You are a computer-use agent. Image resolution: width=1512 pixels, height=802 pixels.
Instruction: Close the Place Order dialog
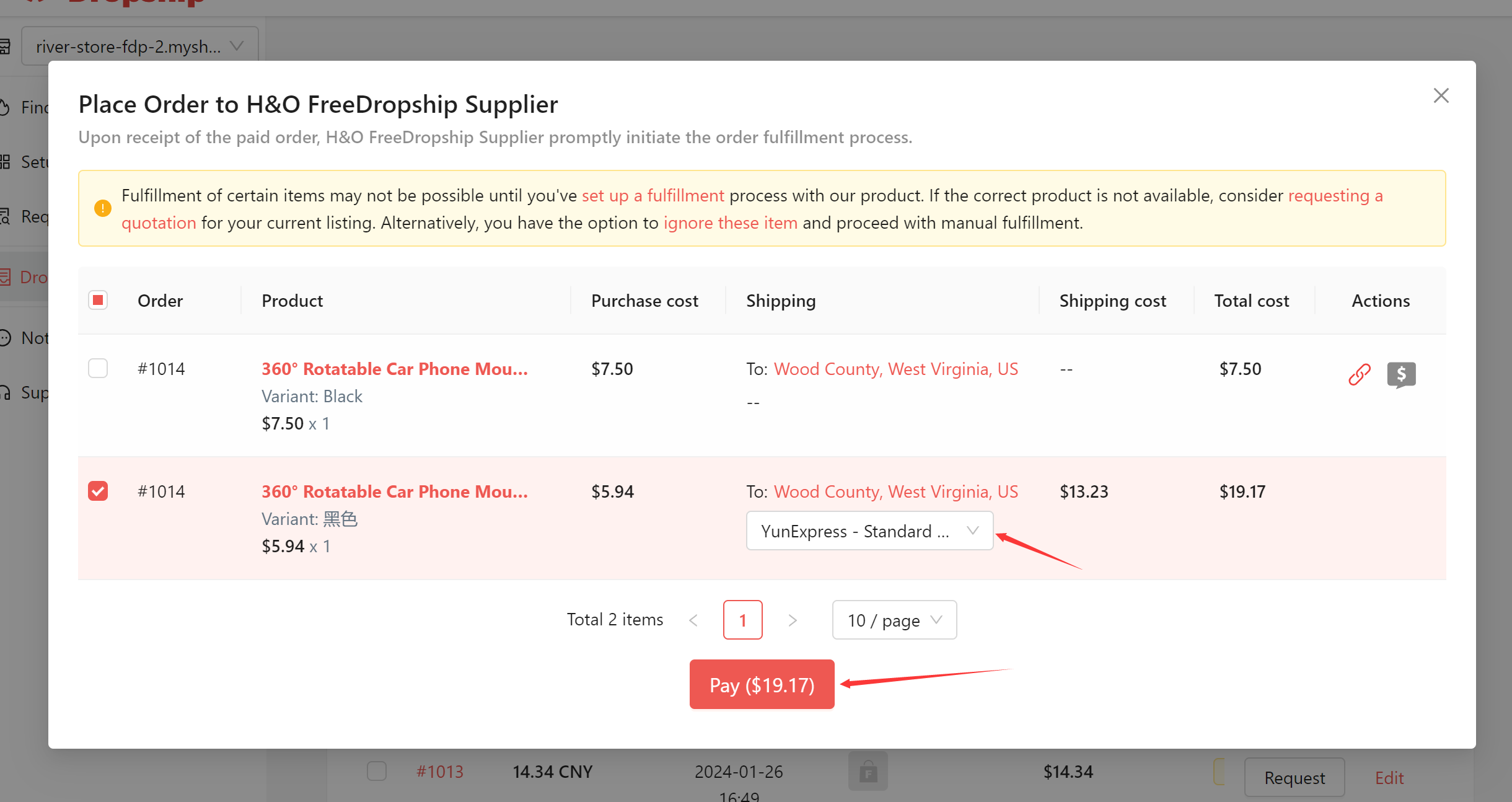click(x=1441, y=95)
